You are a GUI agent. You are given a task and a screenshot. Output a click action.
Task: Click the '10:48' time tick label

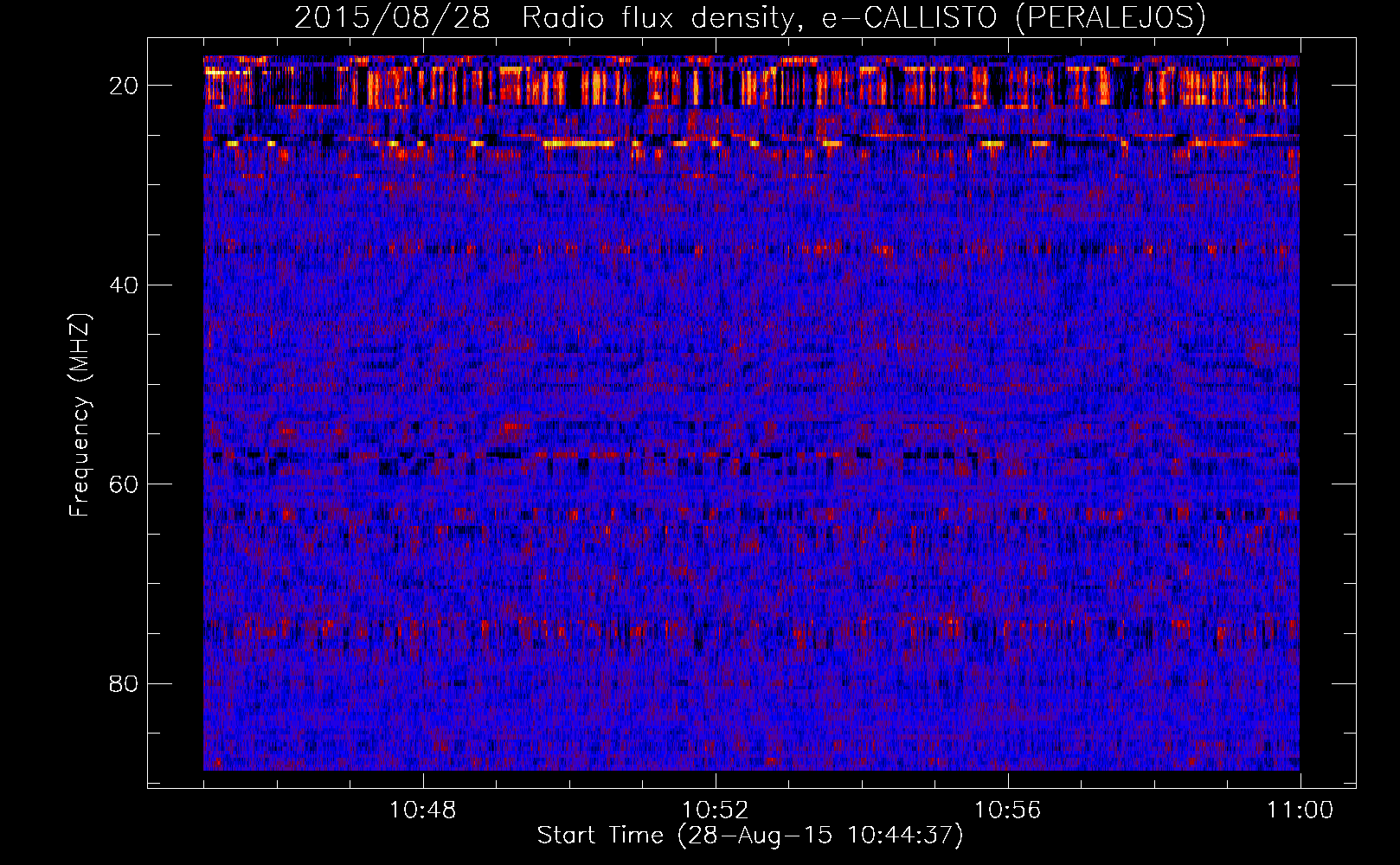click(x=422, y=811)
